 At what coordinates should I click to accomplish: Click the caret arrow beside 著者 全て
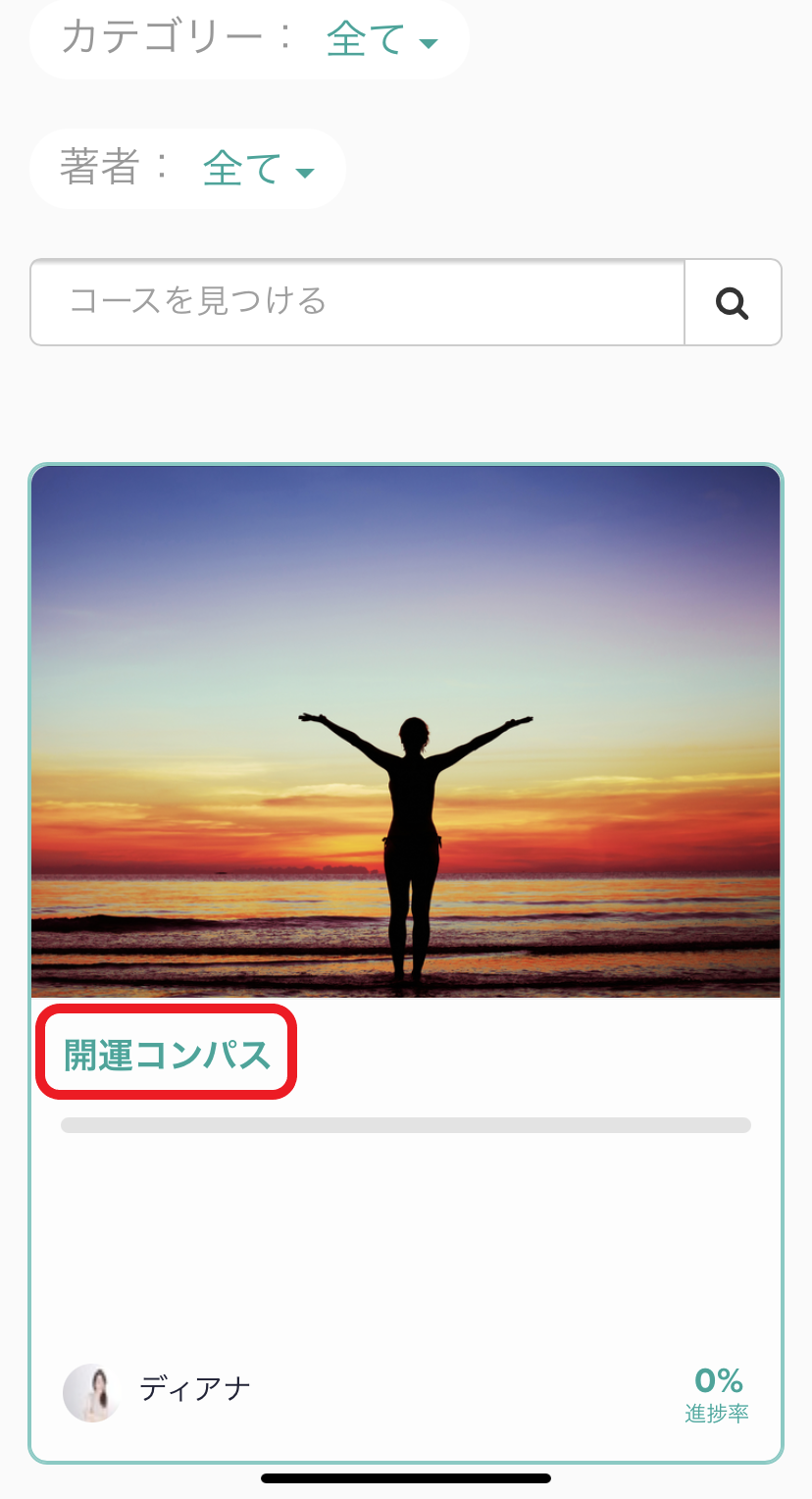pyautogui.click(x=304, y=174)
